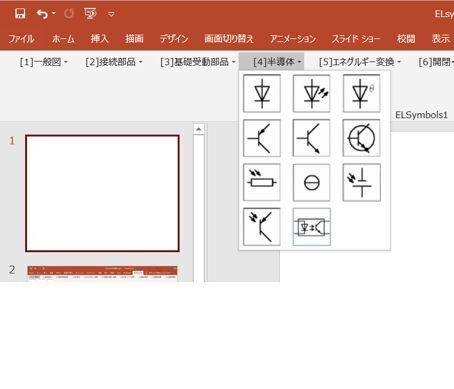Switch to the 校閲 tab
454x389 pixels.
[x=406, y=39]
